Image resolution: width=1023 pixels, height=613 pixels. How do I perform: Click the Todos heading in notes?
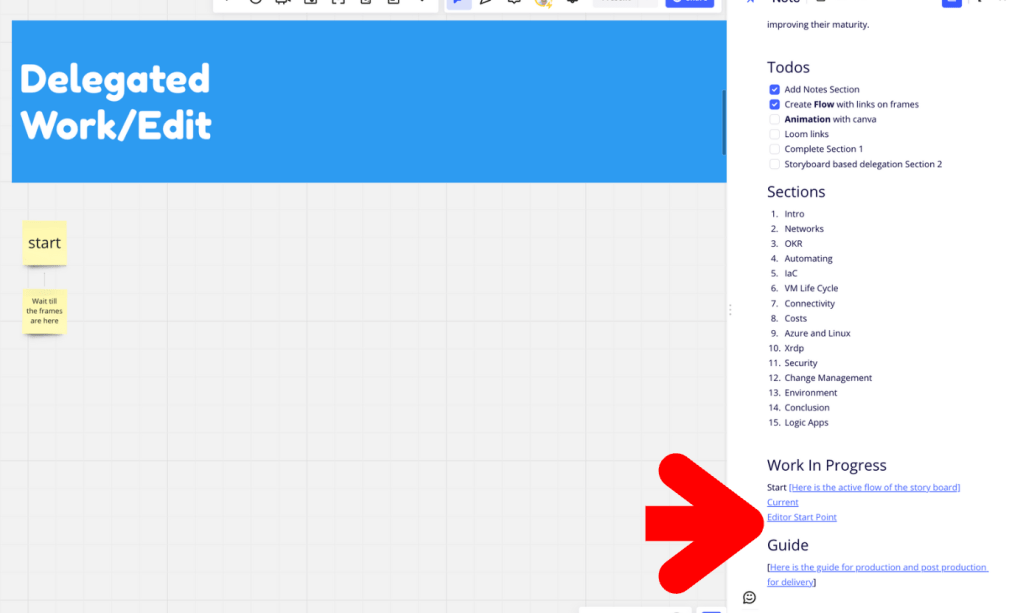[x=788, y=67]
